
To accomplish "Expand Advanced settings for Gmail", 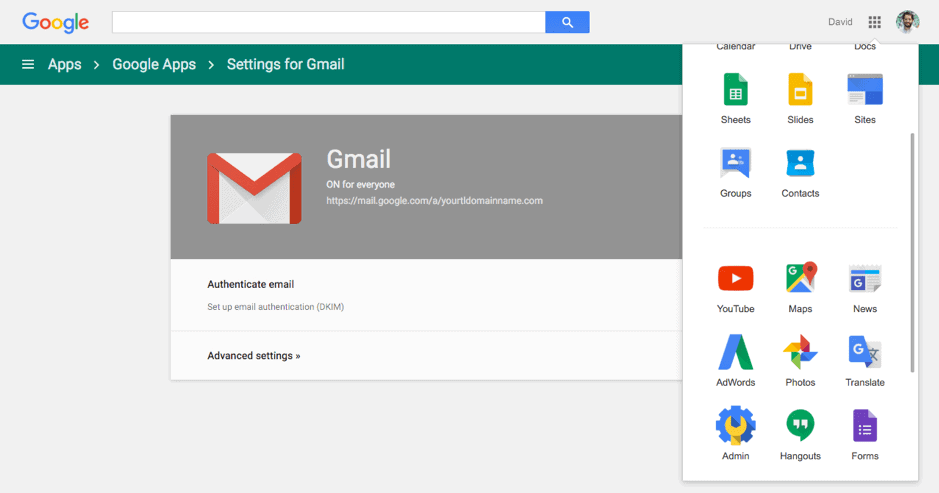I will pos(253,356).
